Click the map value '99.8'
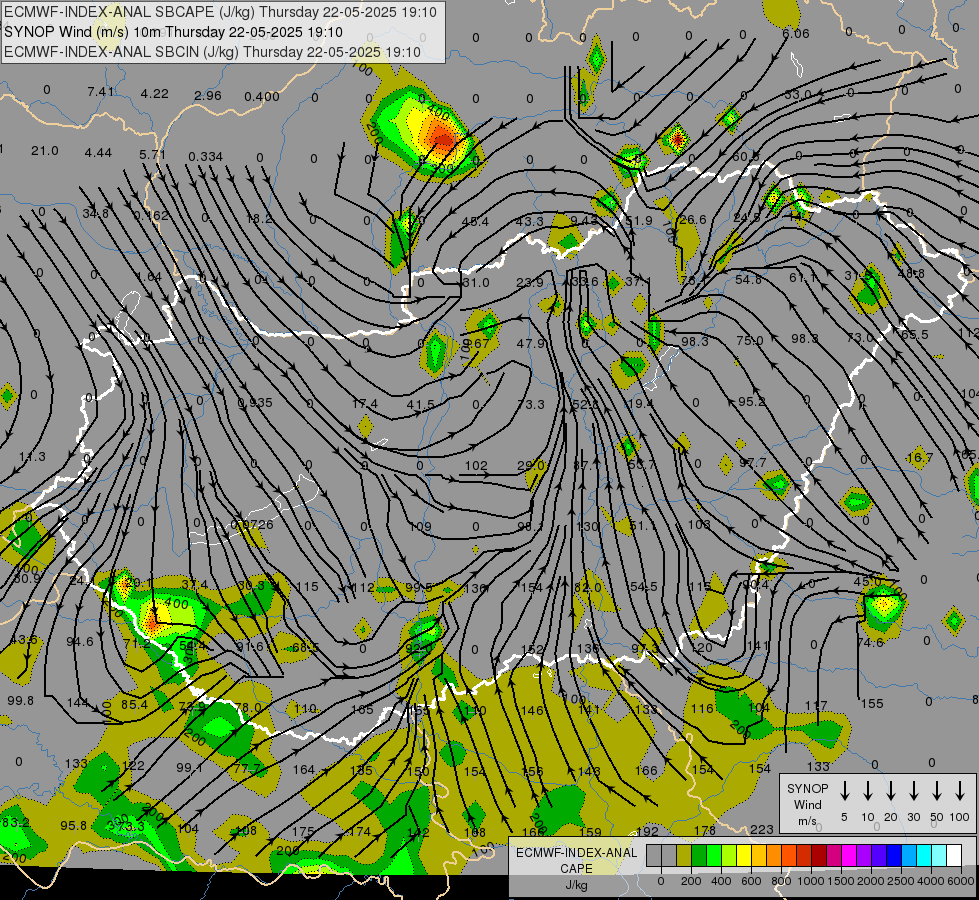Image resolution: width=979 pixels, height=900 pixels. (x=21, y=701)
